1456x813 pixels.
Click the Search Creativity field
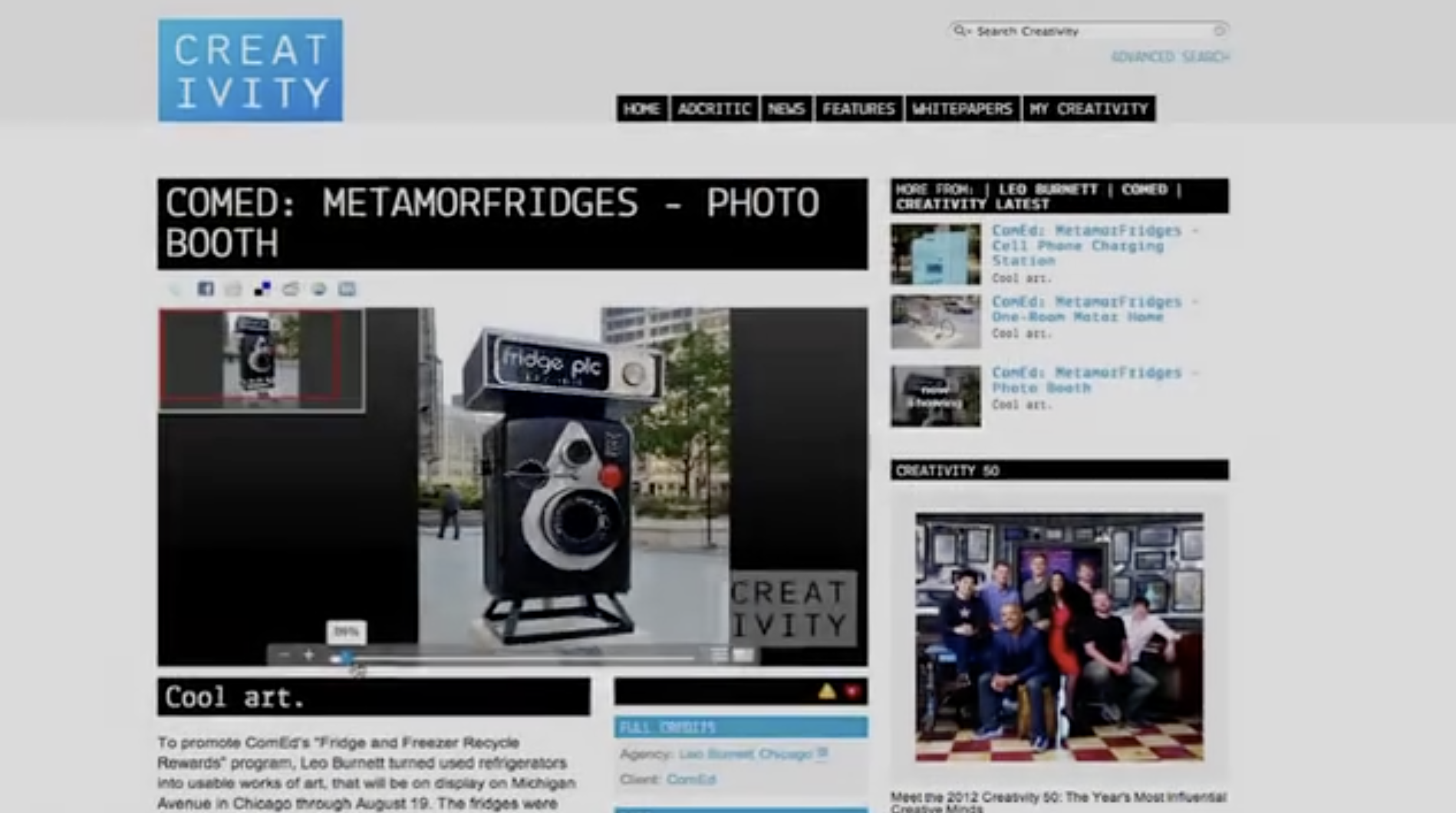coord(1088,31)
